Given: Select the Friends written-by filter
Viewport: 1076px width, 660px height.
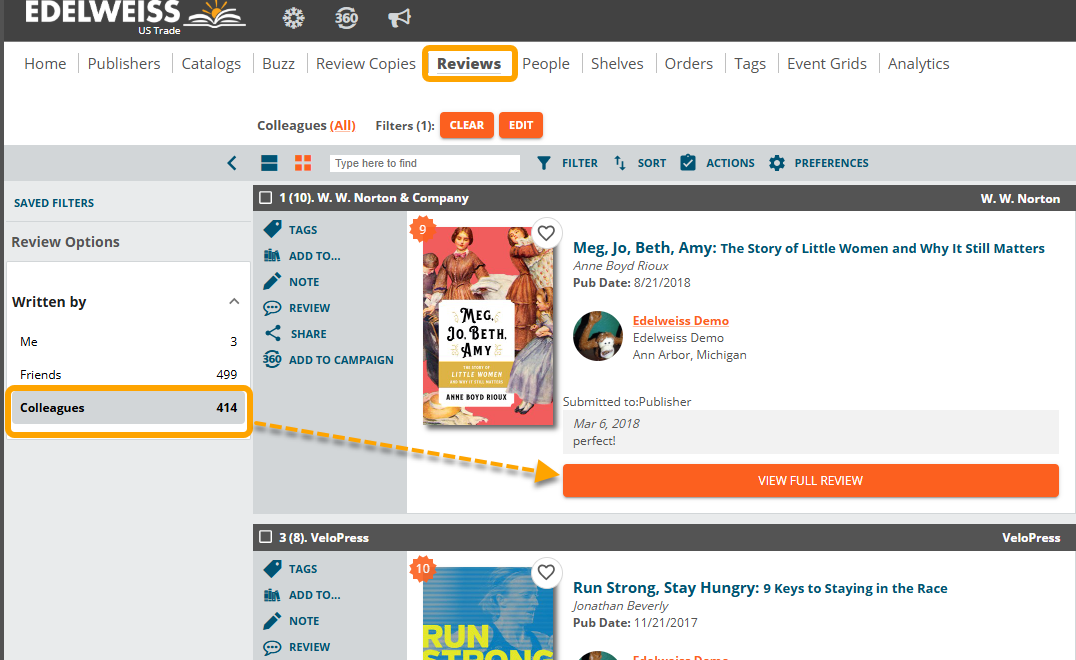Looking at the screenshot, I should click(128, 375).
